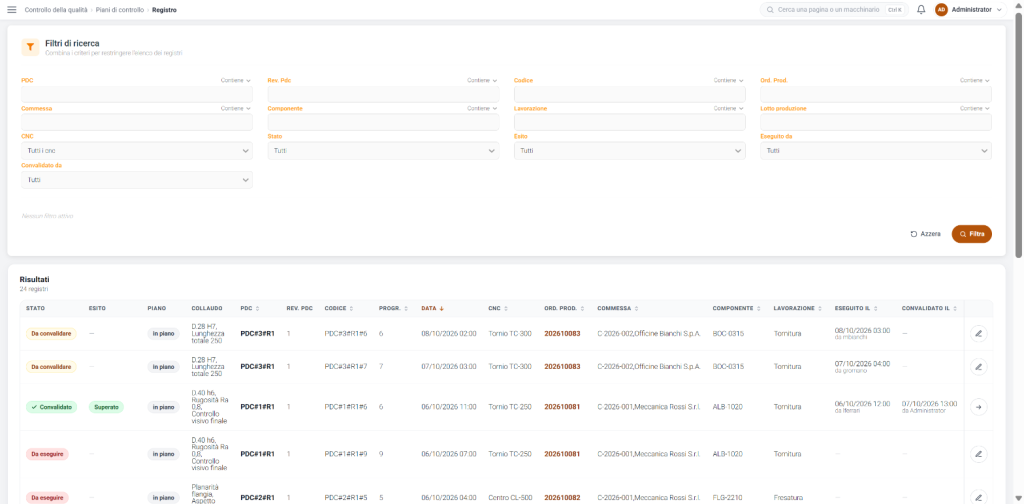1024x504 pixels.
Task: Click into the Rev. Pdc filter field
Action: tap(383, 94)
